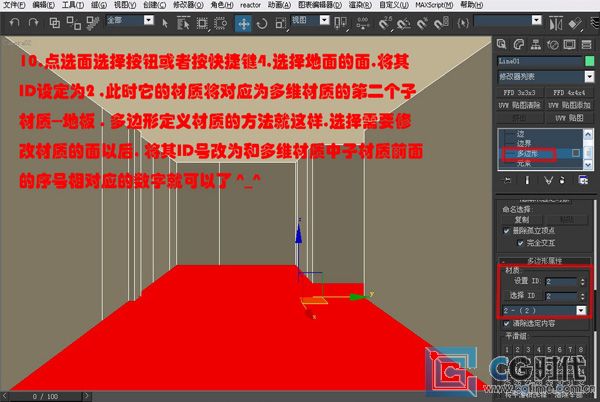The height and width of the screenshot is (402, 600).
Task: Click the green object color swatch
Action: coord(590,61)
